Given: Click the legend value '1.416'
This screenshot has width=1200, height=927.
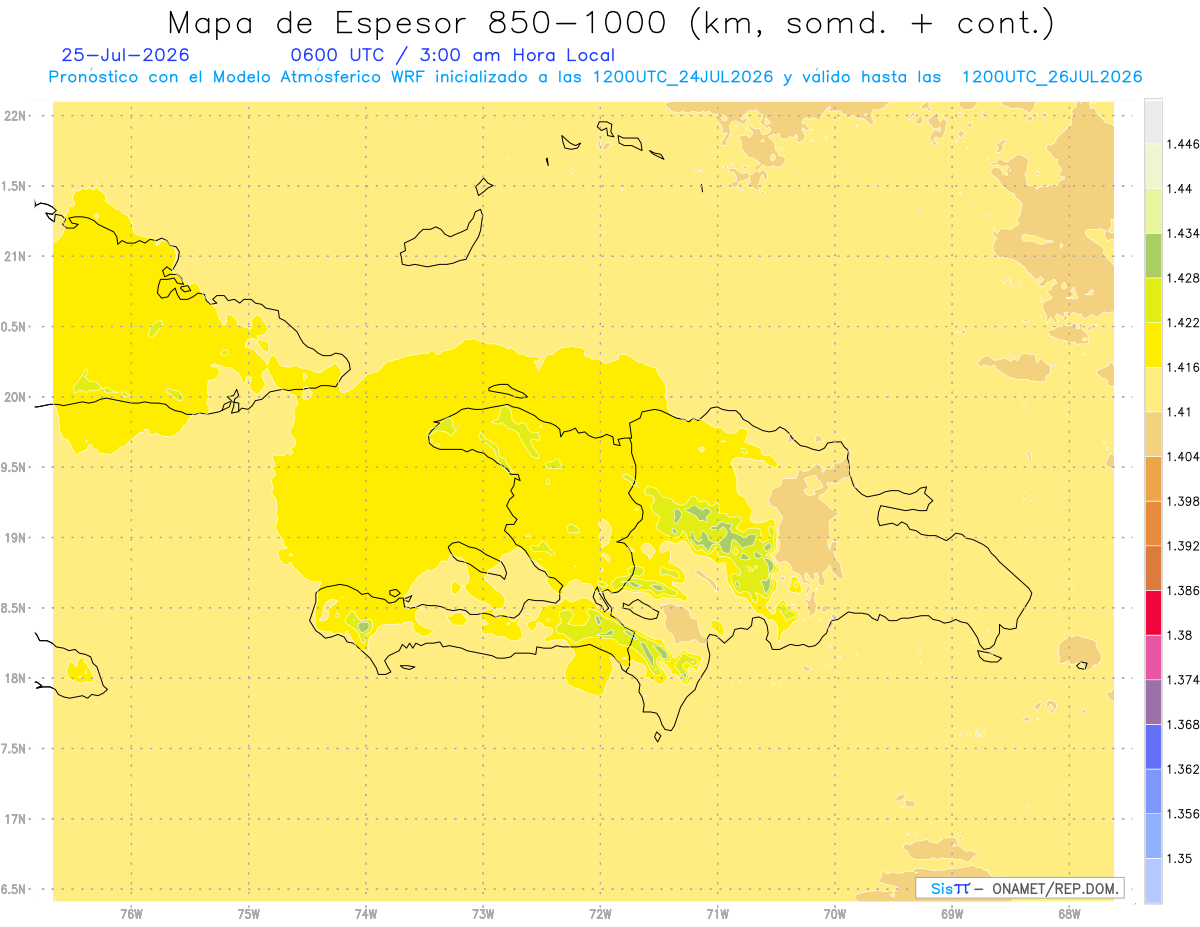Looking at the screenshot, I should [1183, 367].
